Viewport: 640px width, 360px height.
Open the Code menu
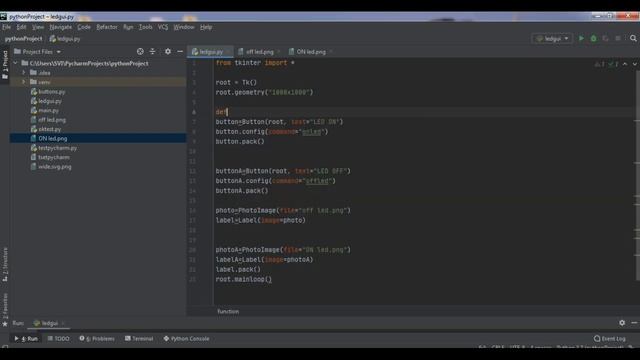click(84, 27)
